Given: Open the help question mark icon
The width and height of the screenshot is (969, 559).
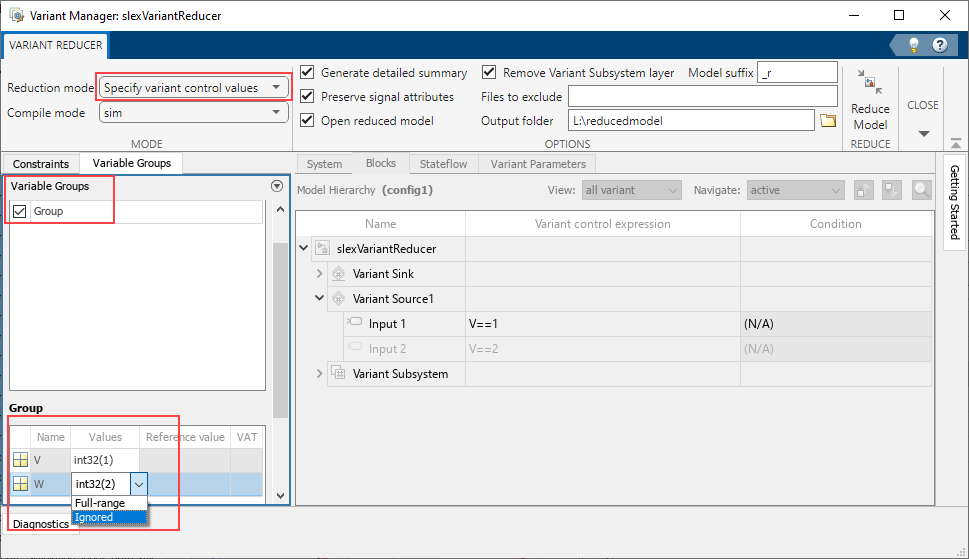Looking at the screenshot, I should click(939, 45).
